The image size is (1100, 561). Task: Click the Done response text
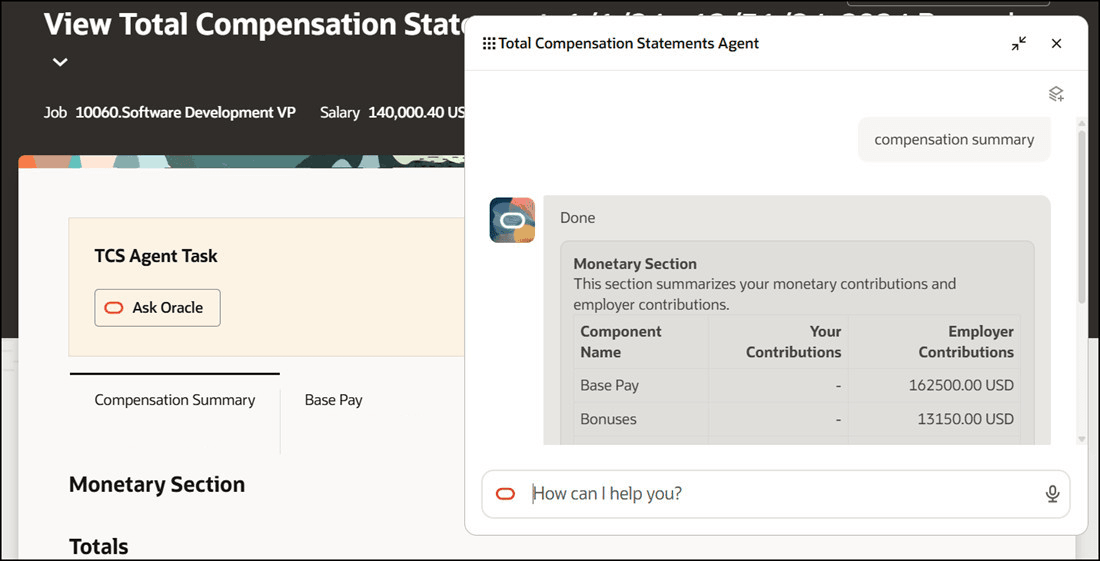click(x=577, y=218)
